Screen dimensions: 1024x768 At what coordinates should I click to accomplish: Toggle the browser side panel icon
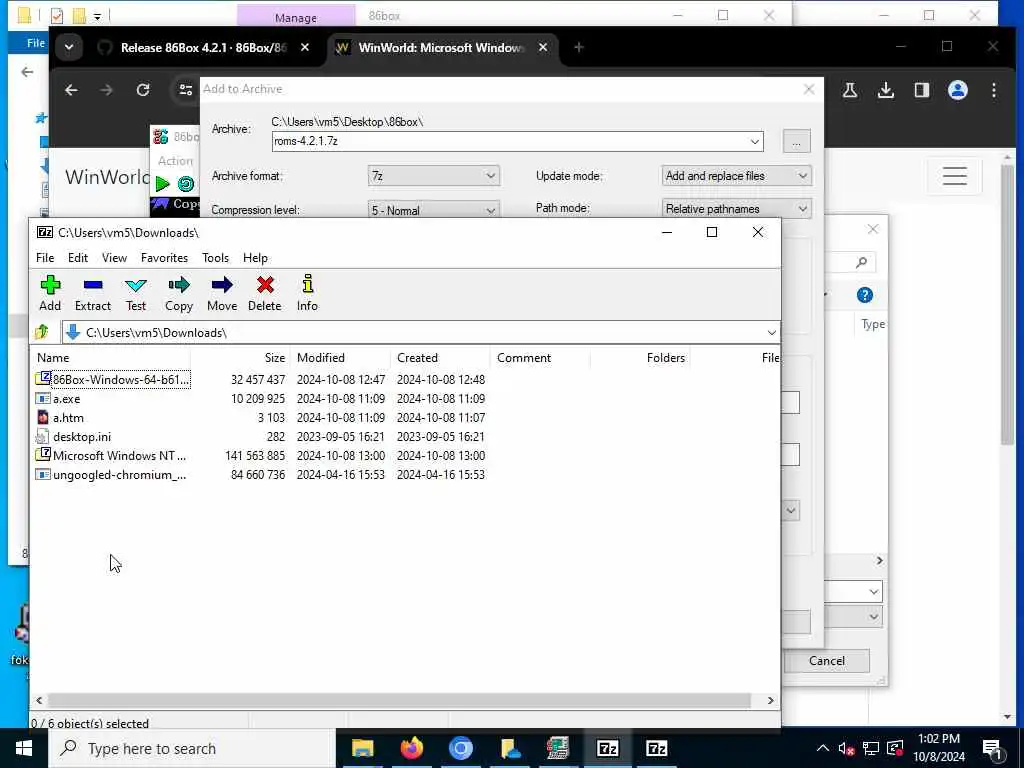921,90
